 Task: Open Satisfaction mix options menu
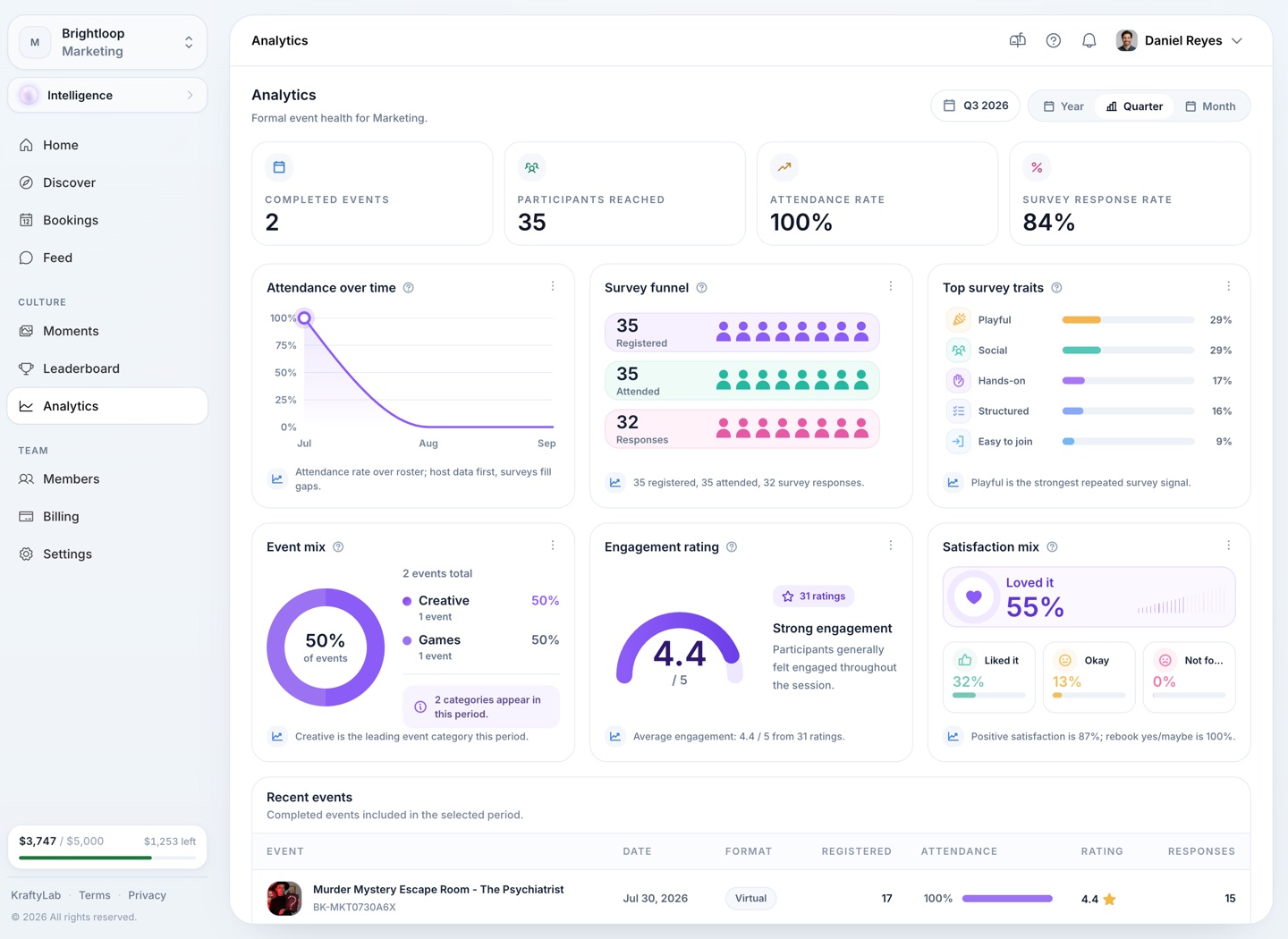click(x=1229, y=546)
